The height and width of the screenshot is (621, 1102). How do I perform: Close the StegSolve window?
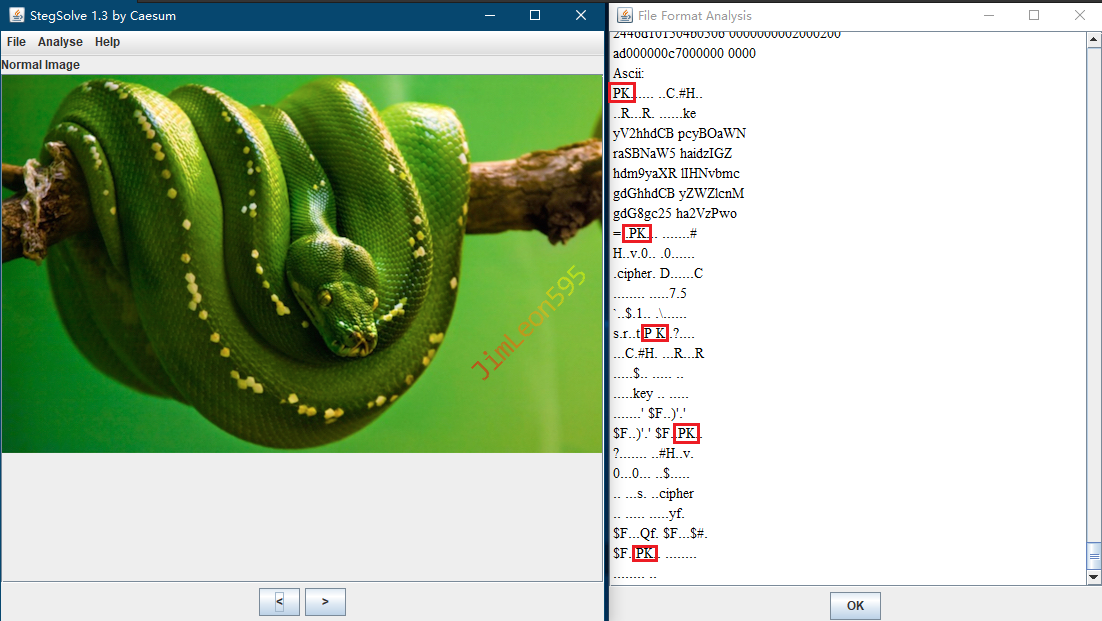coord(581,15)
